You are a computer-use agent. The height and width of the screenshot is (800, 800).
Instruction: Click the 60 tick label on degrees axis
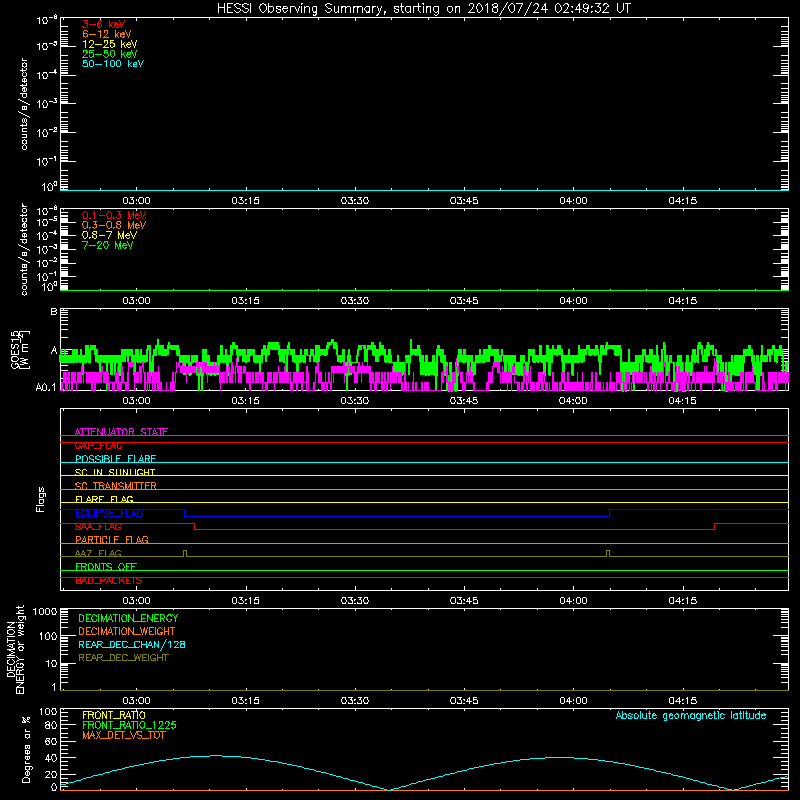click(x=51, y=741)
